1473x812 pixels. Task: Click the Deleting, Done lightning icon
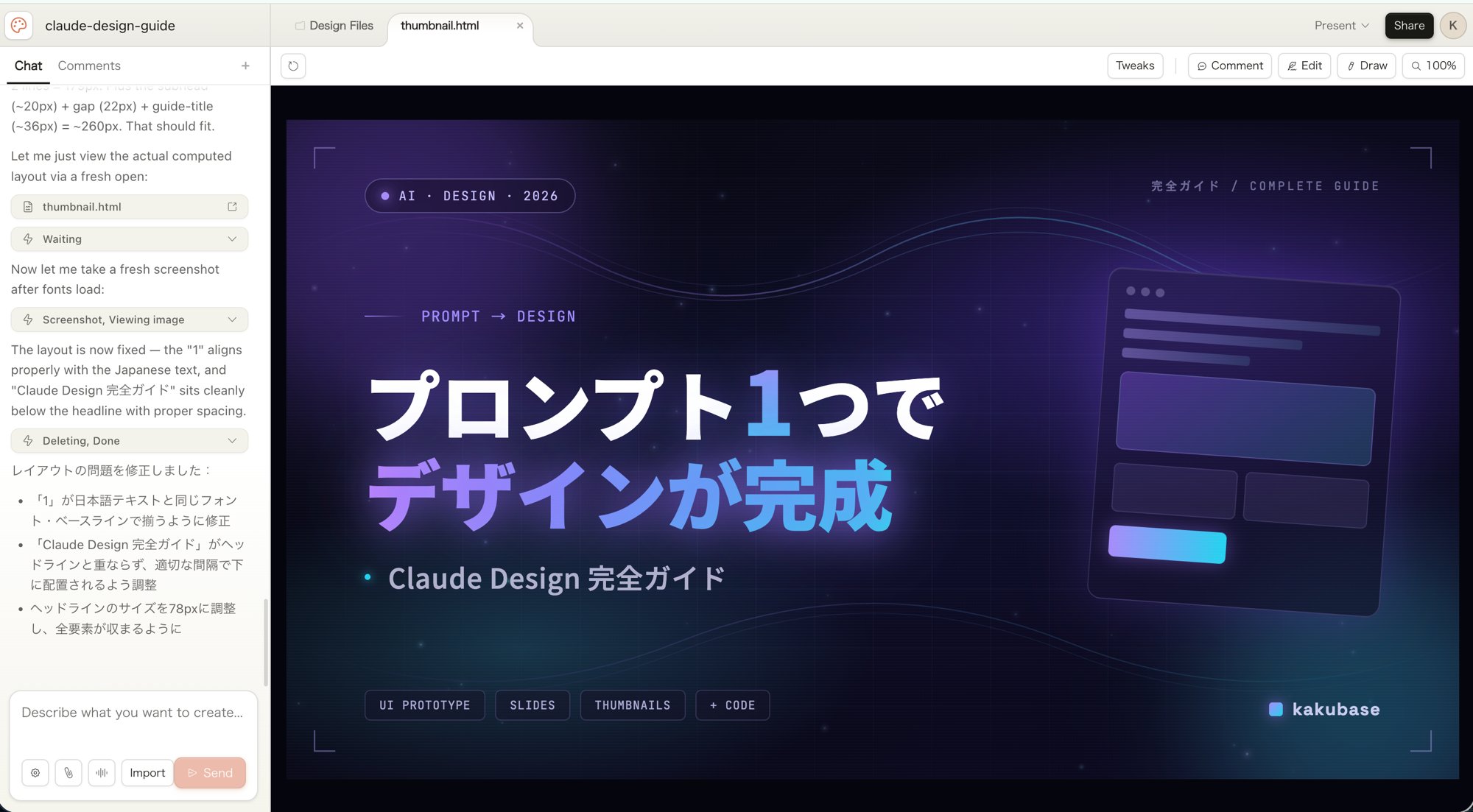(x=28, y=440)
